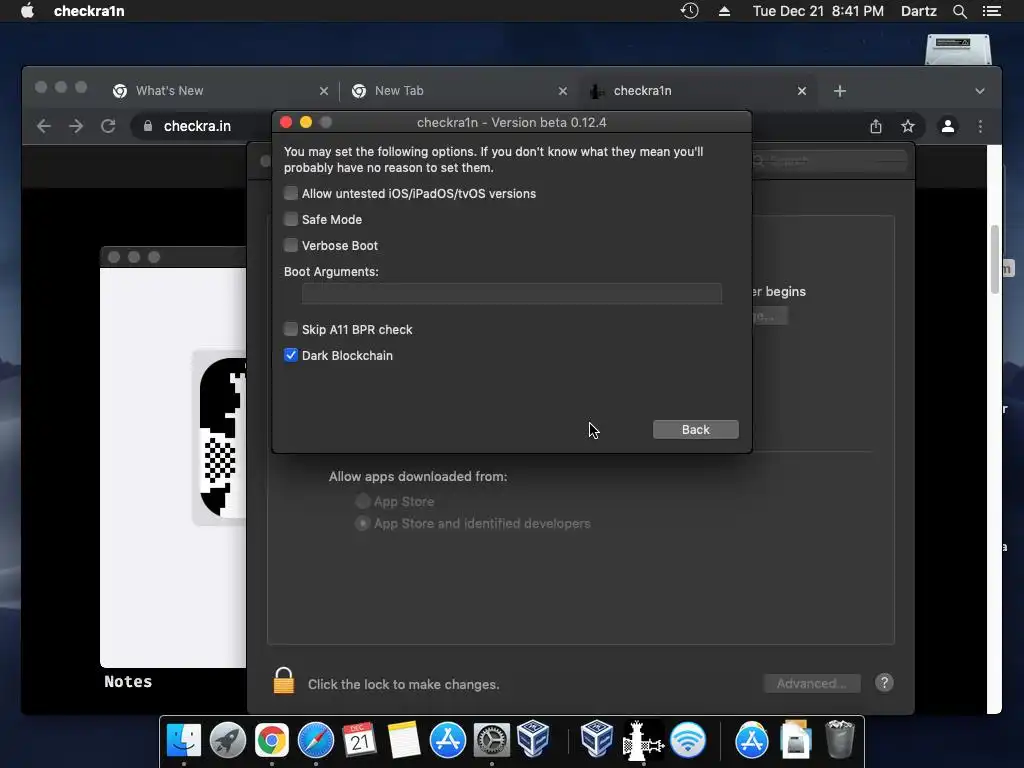The height and width of the screenshot is (768, 1024).
Task: Open Chrome three-dot menu
Action: pos(980,127)
